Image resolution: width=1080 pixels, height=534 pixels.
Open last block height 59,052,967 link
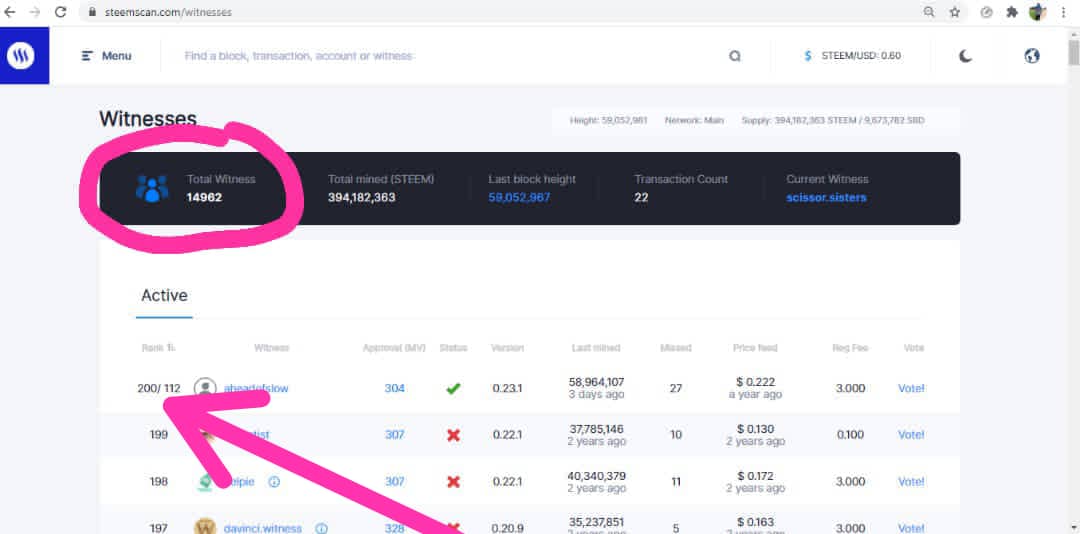pos(519,198)
